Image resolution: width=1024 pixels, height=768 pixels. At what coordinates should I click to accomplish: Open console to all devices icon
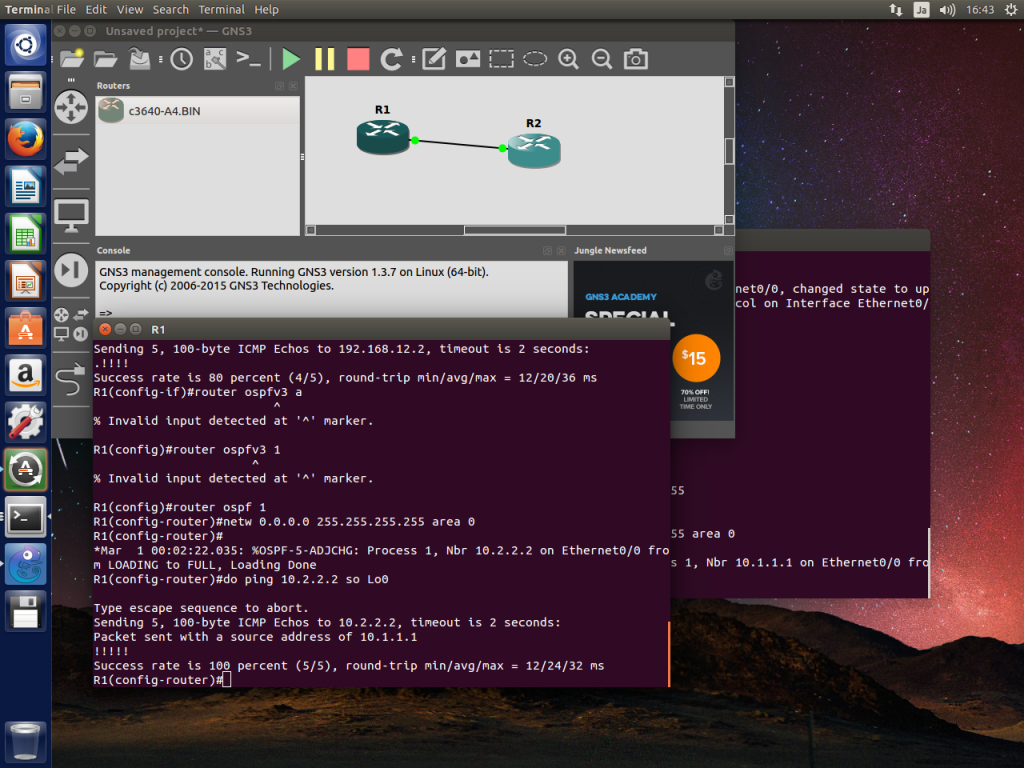[x=248, y=59]
